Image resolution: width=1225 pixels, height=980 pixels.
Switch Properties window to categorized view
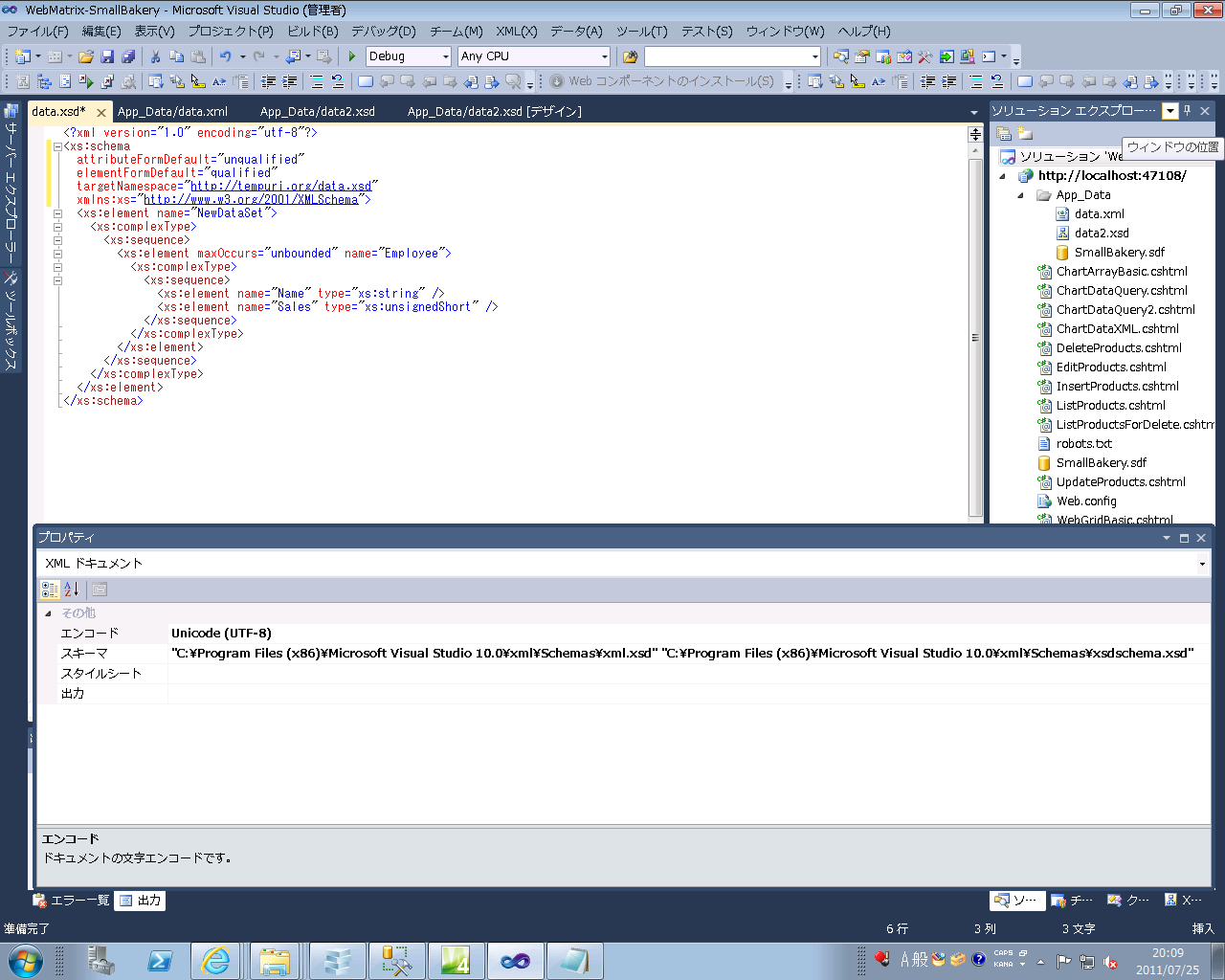point(50,590)
